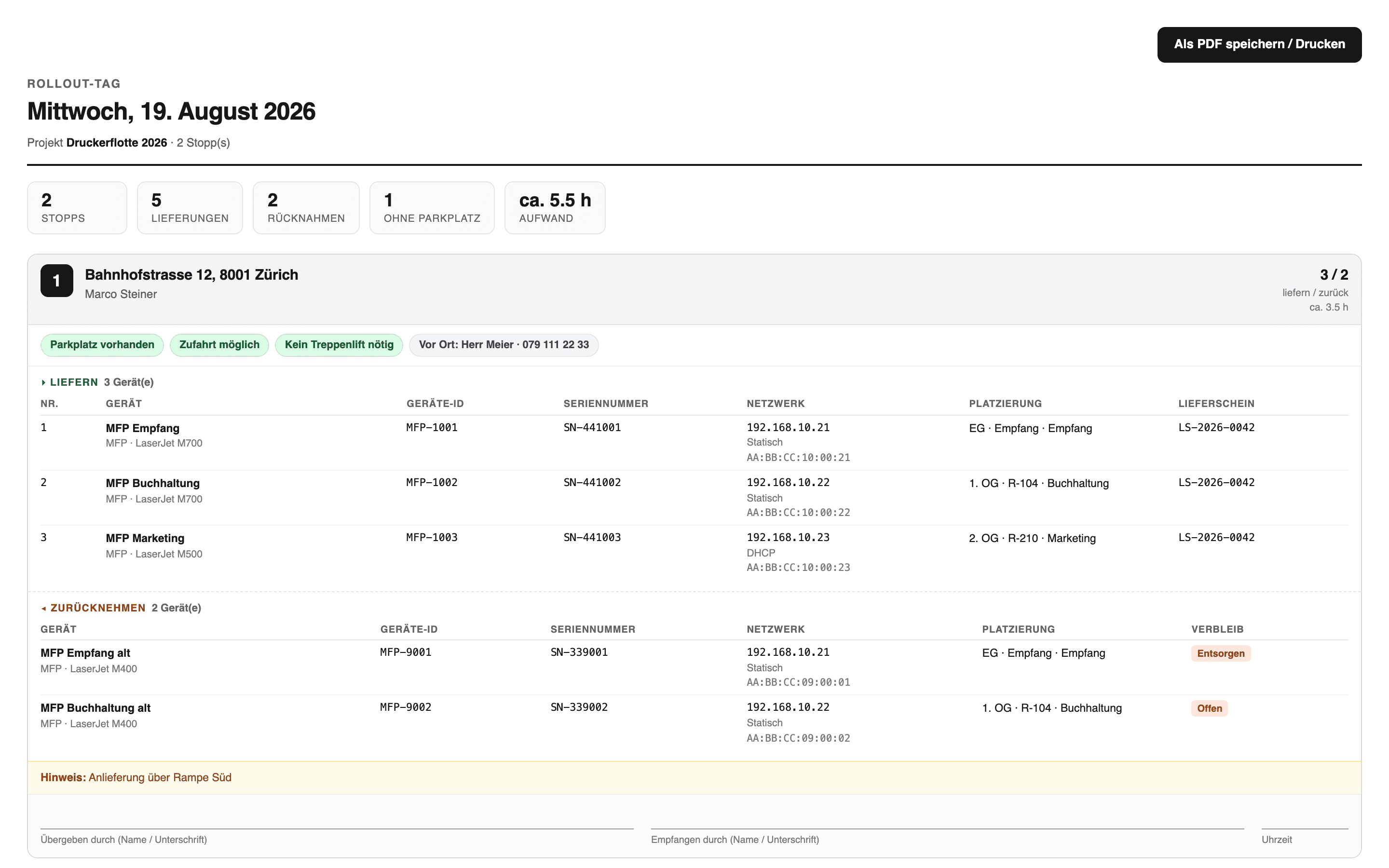Click serial number 'SN-339001'
The image size is (1389, 868).
tap(579, 653)
